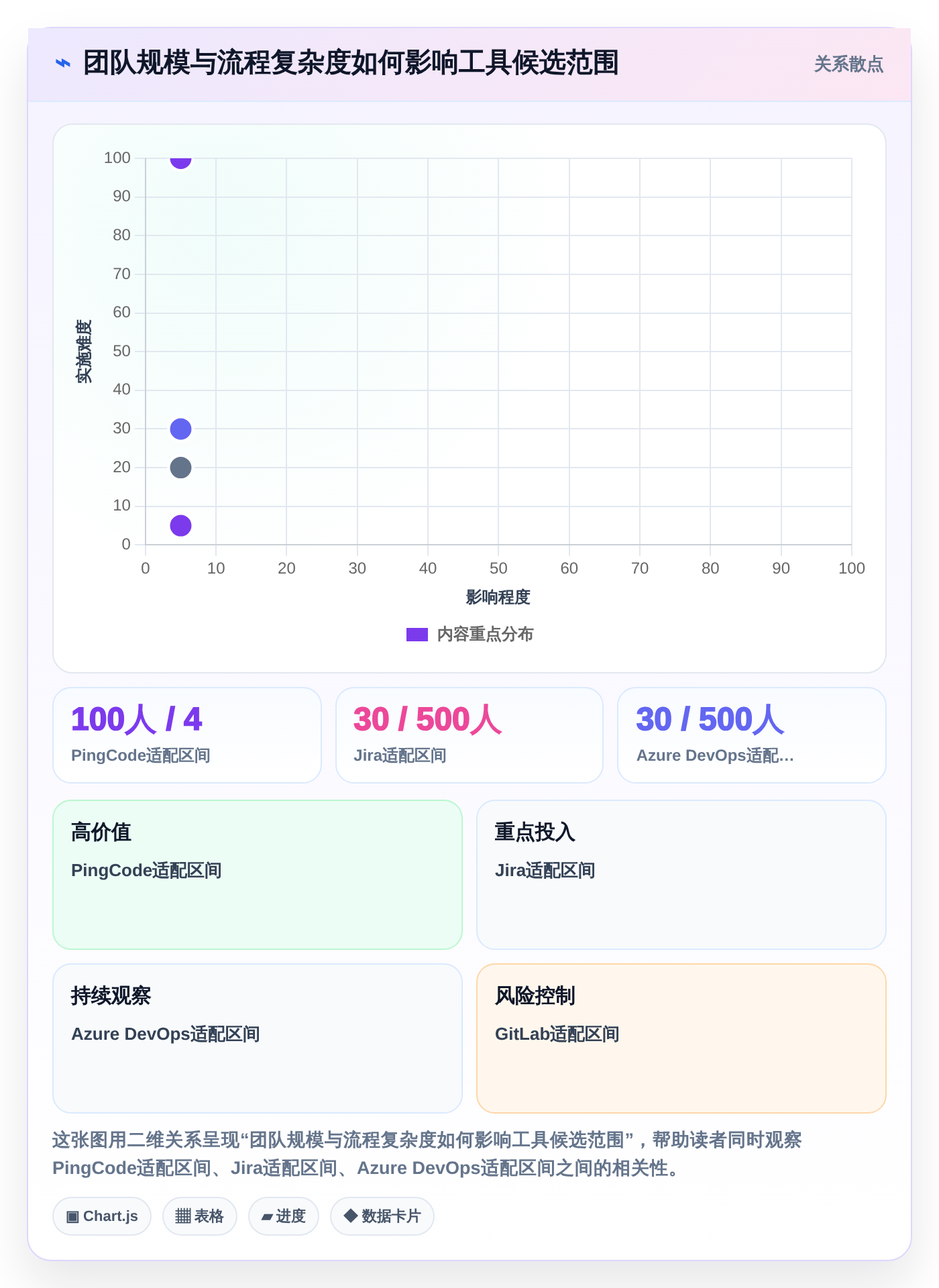Open the blue 30 / 500人 Azure DevOps card
The height and width of the screenshot is (1288, 939).
point(752,735)
